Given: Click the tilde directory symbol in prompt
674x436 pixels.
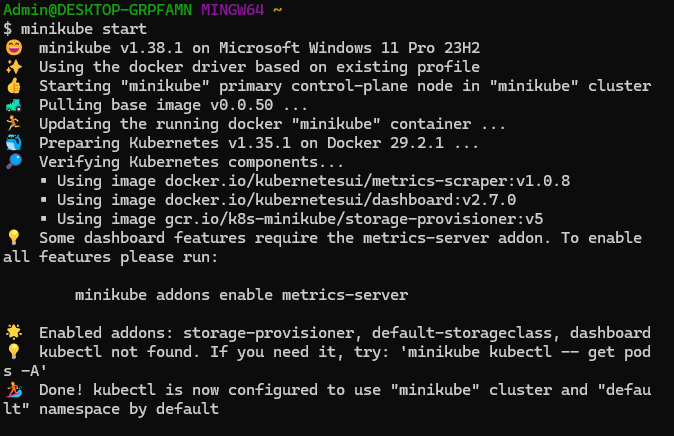Looking at the screenshot, I should click(x=277, y=9).
